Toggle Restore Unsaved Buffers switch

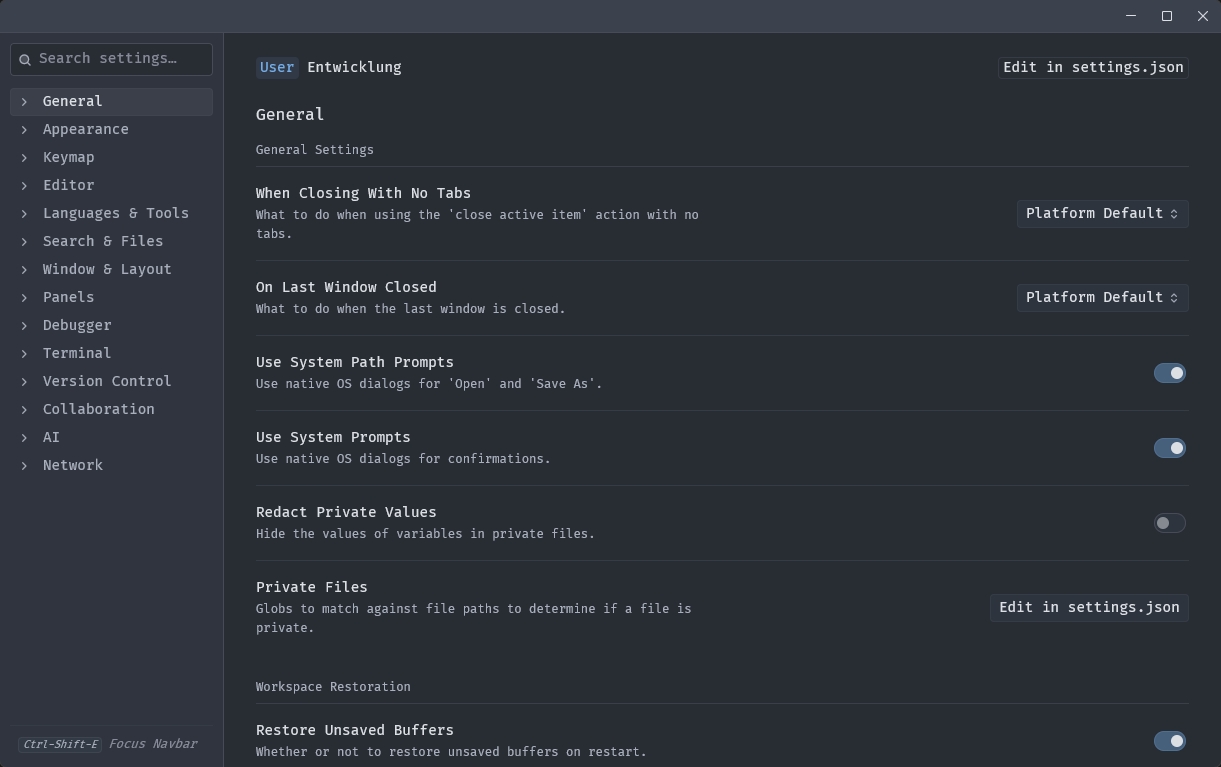pyautogui.click(x=1169, y=741)
